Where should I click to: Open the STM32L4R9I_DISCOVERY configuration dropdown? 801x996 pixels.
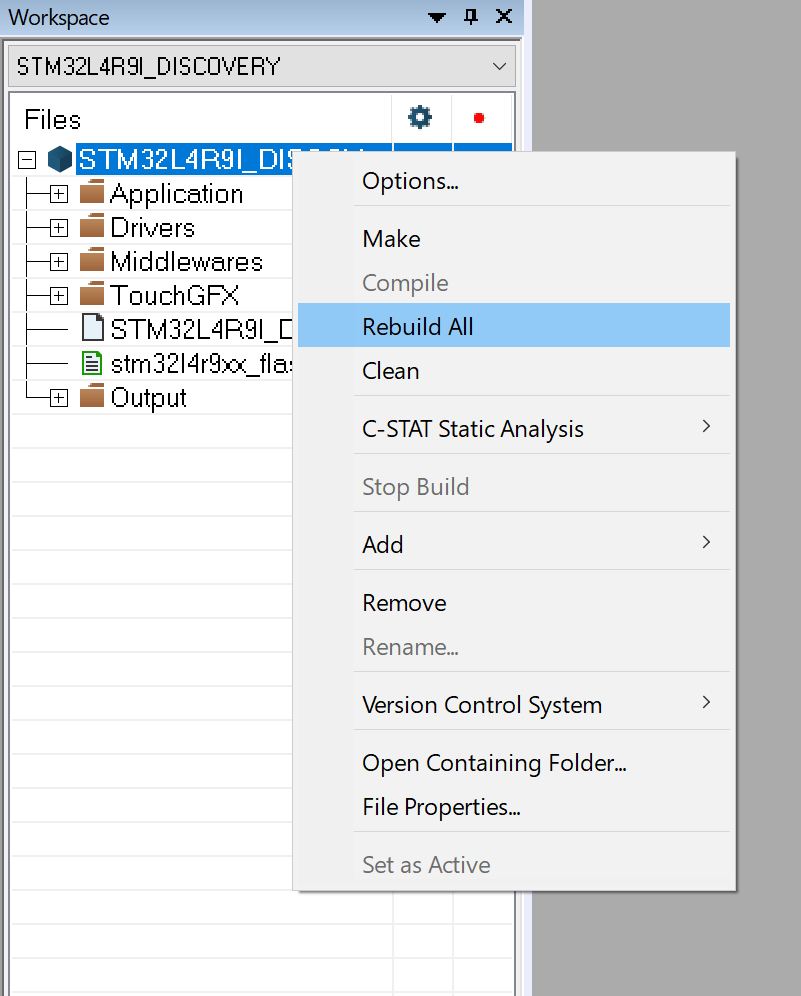pyautogui.click(x=262, y=66)
